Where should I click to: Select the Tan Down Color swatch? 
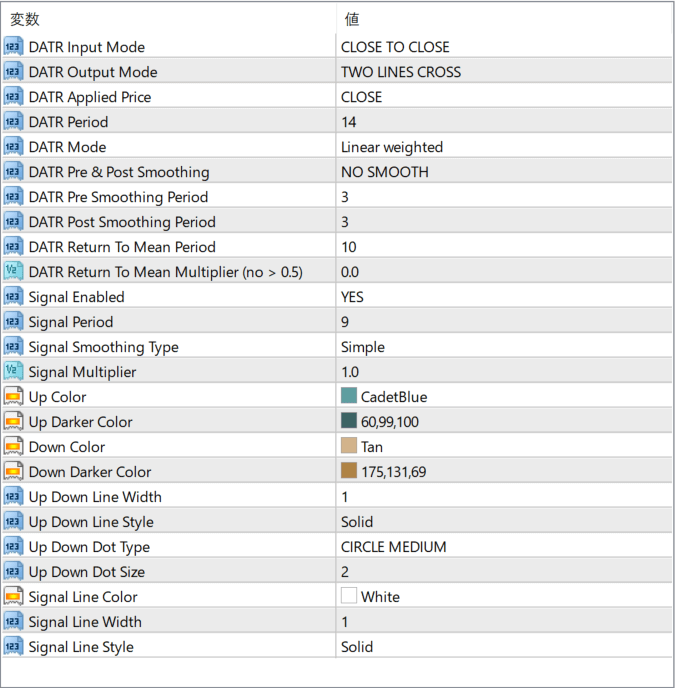coord(349,447)
